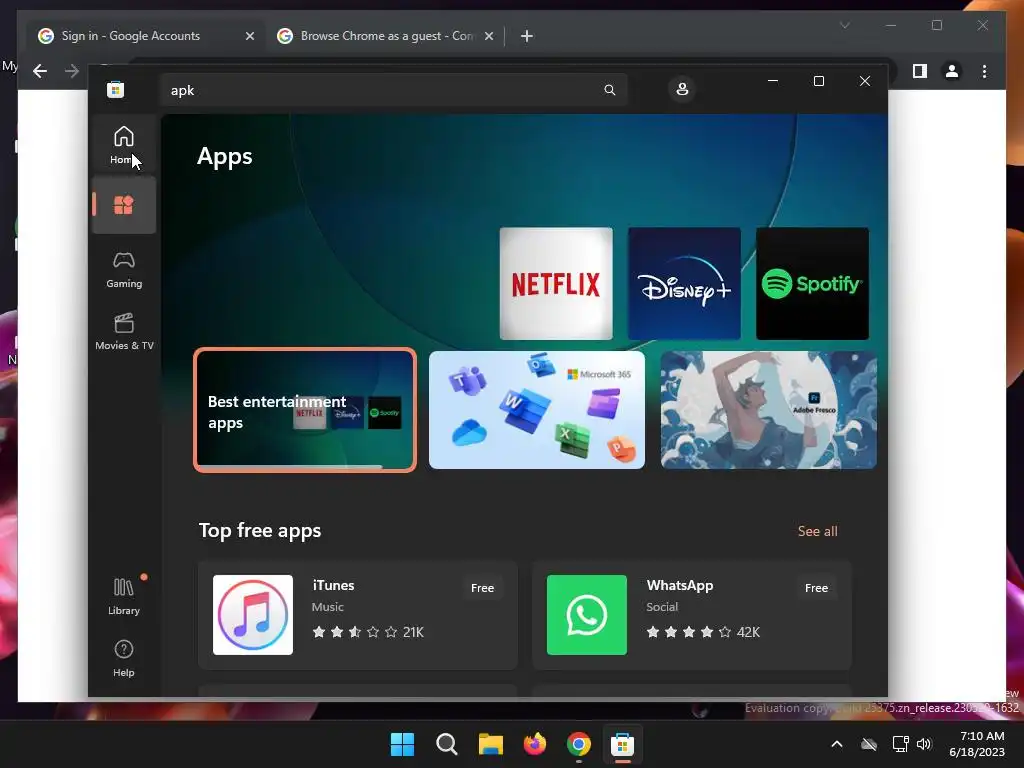Image resolution: width=1024 pixels, height=768 pixels.
Task: Open taskbar Search
Action: pyautogui.click(x=447, y=744)
